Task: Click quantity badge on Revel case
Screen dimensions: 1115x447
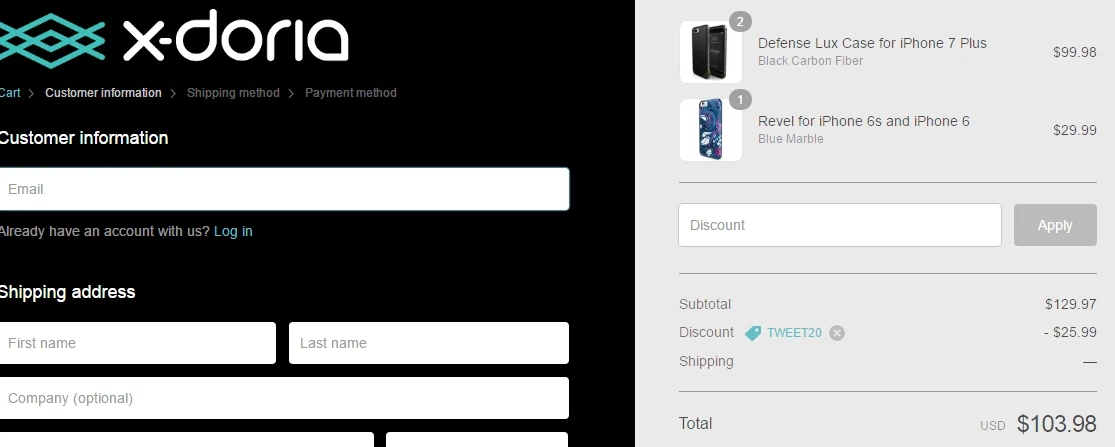Action: 740,99
